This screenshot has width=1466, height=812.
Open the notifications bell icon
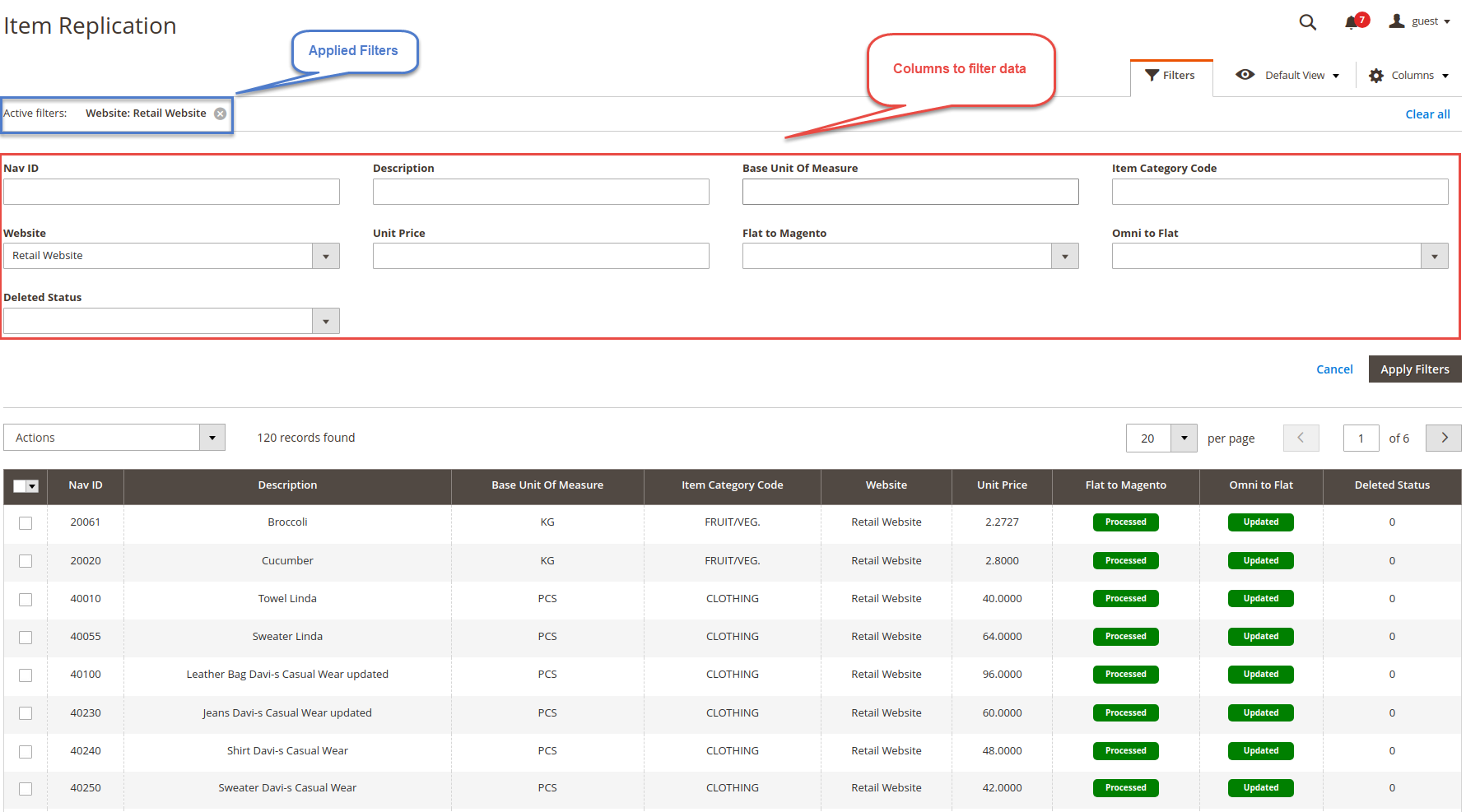point(1351,22)
